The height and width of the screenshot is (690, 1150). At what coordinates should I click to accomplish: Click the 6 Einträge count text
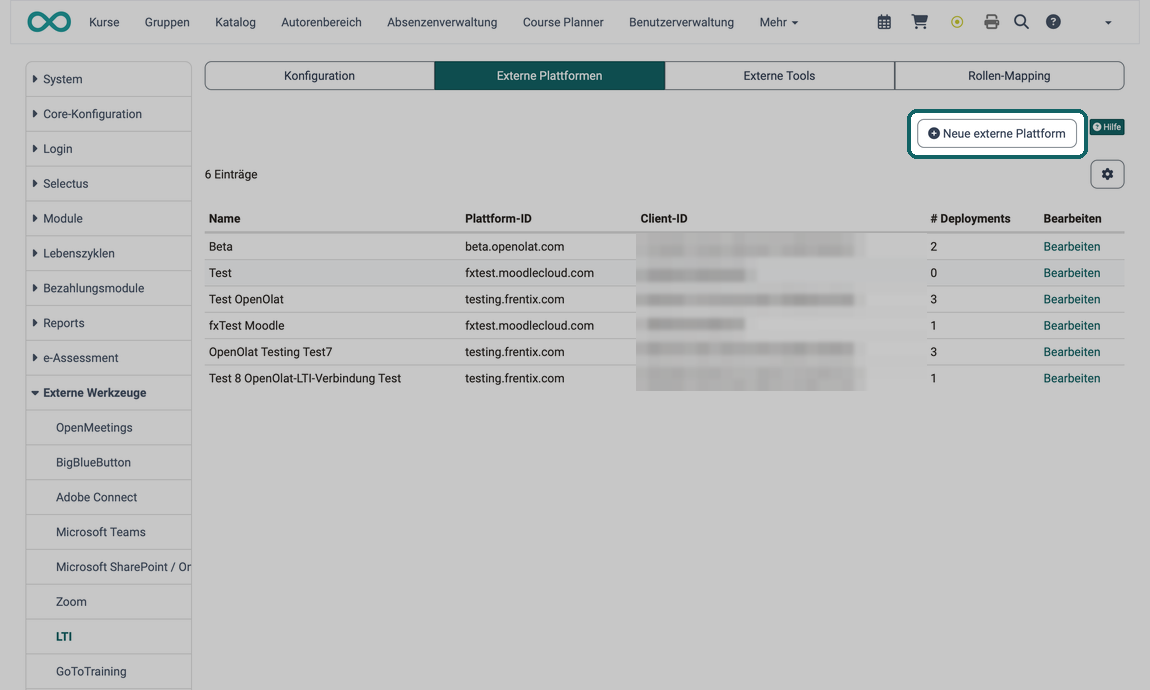coord(231,175)
